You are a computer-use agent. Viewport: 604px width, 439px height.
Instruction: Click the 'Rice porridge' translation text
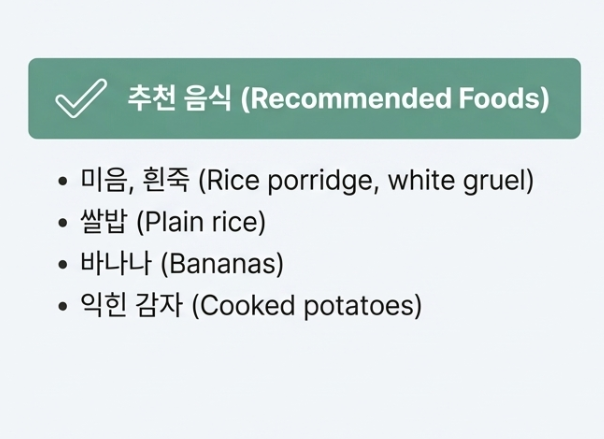(x=289, y=180)
